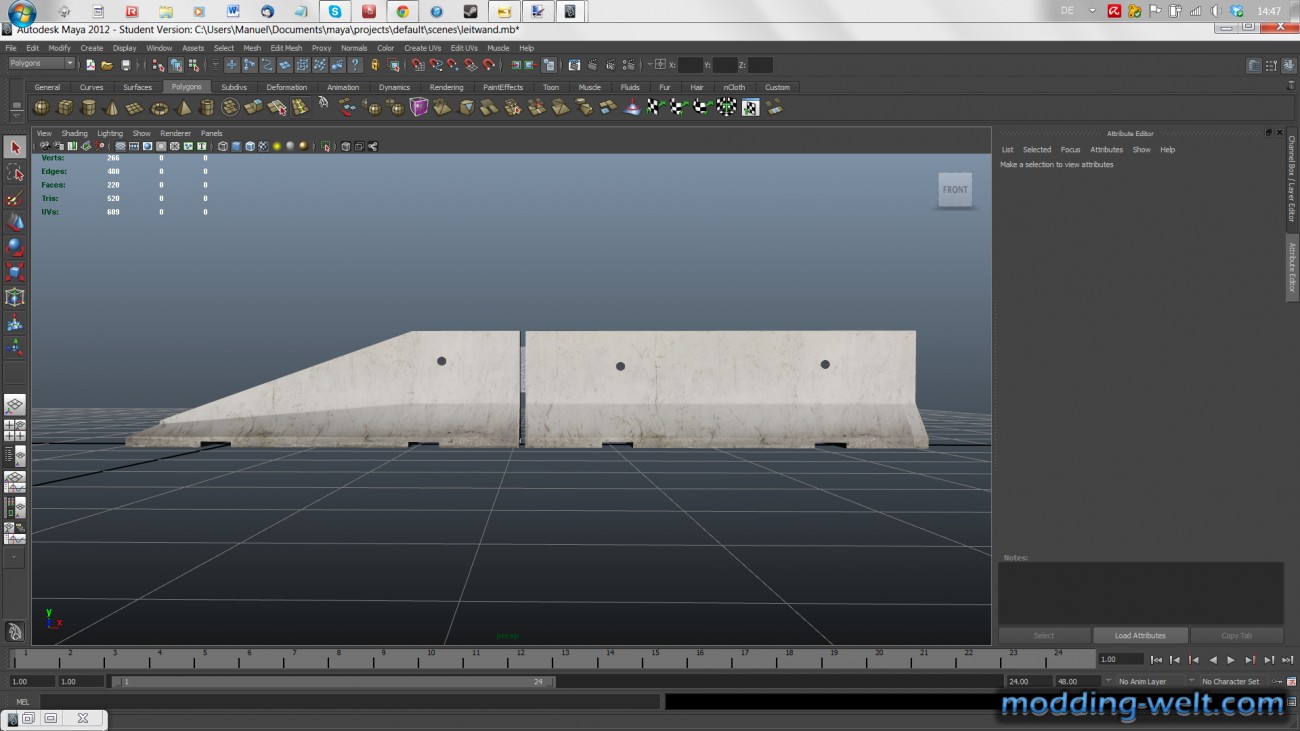Create a polygon cylinder from shelf
The height and width of the screenshot is (731, 1300).
(x=88, y=107)
